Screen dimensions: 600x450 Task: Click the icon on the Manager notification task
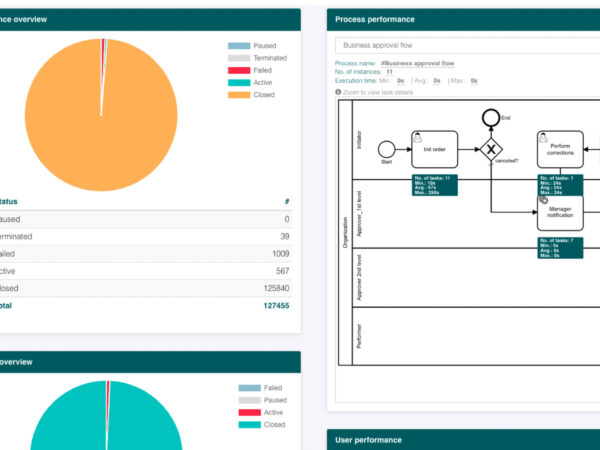pos(543,200)
